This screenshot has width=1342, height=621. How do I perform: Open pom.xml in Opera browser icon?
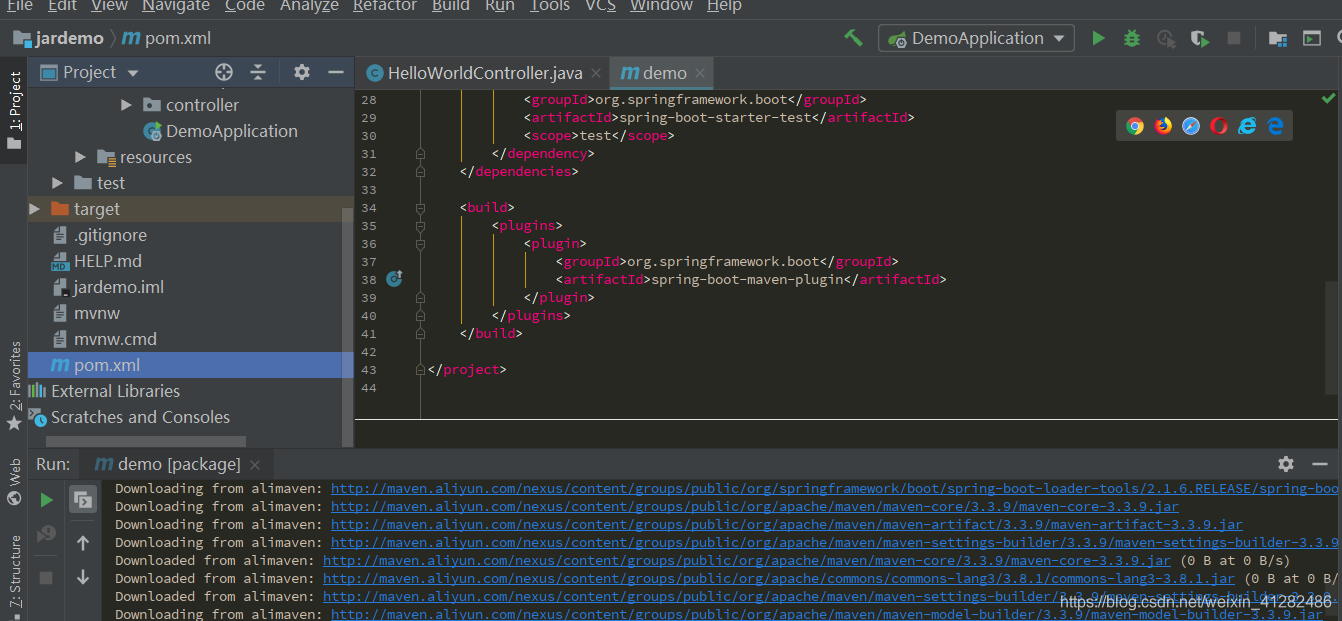1219,125
